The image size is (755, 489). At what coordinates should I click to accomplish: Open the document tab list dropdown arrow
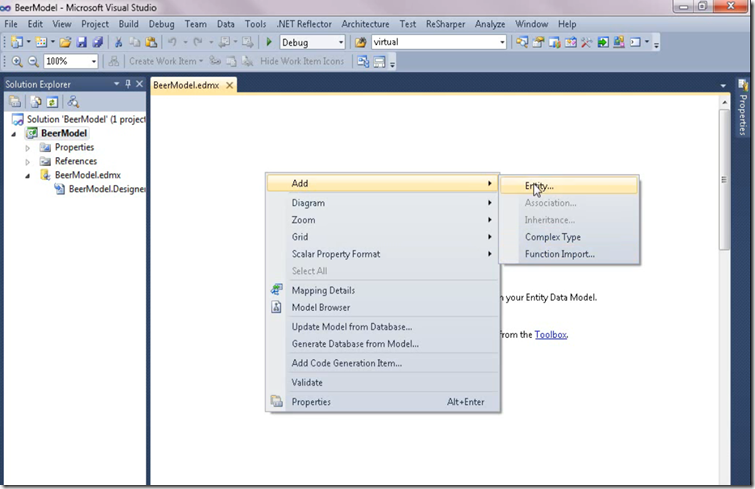723,86
